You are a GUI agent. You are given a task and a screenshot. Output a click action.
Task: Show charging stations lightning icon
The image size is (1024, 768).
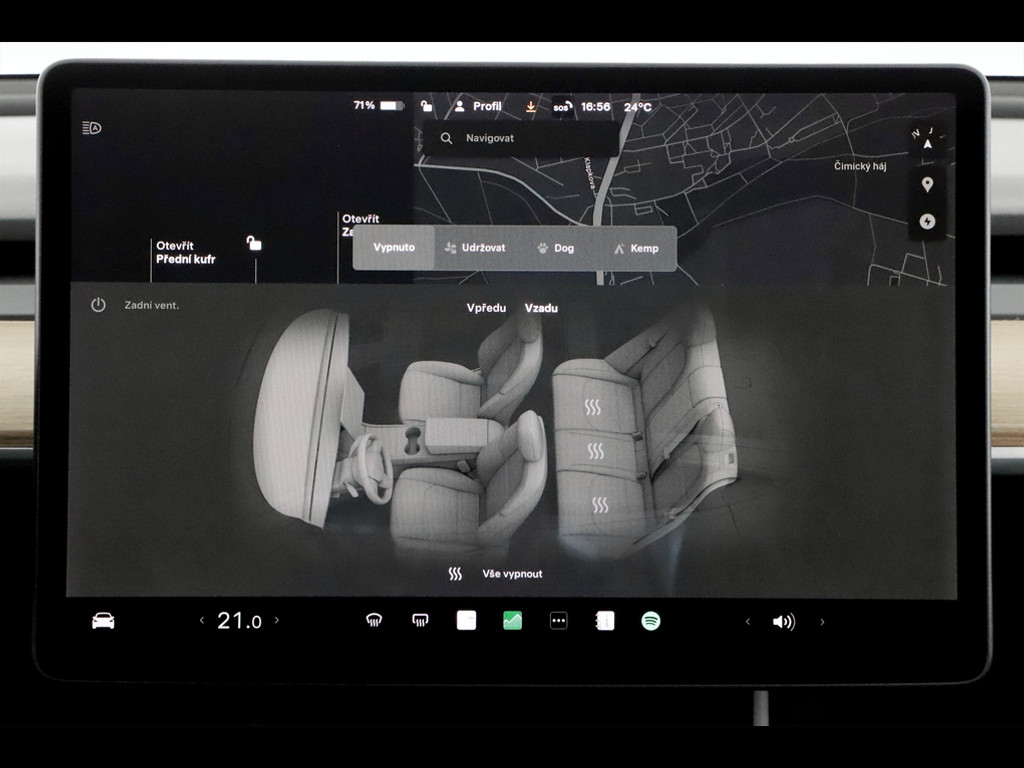927,221
